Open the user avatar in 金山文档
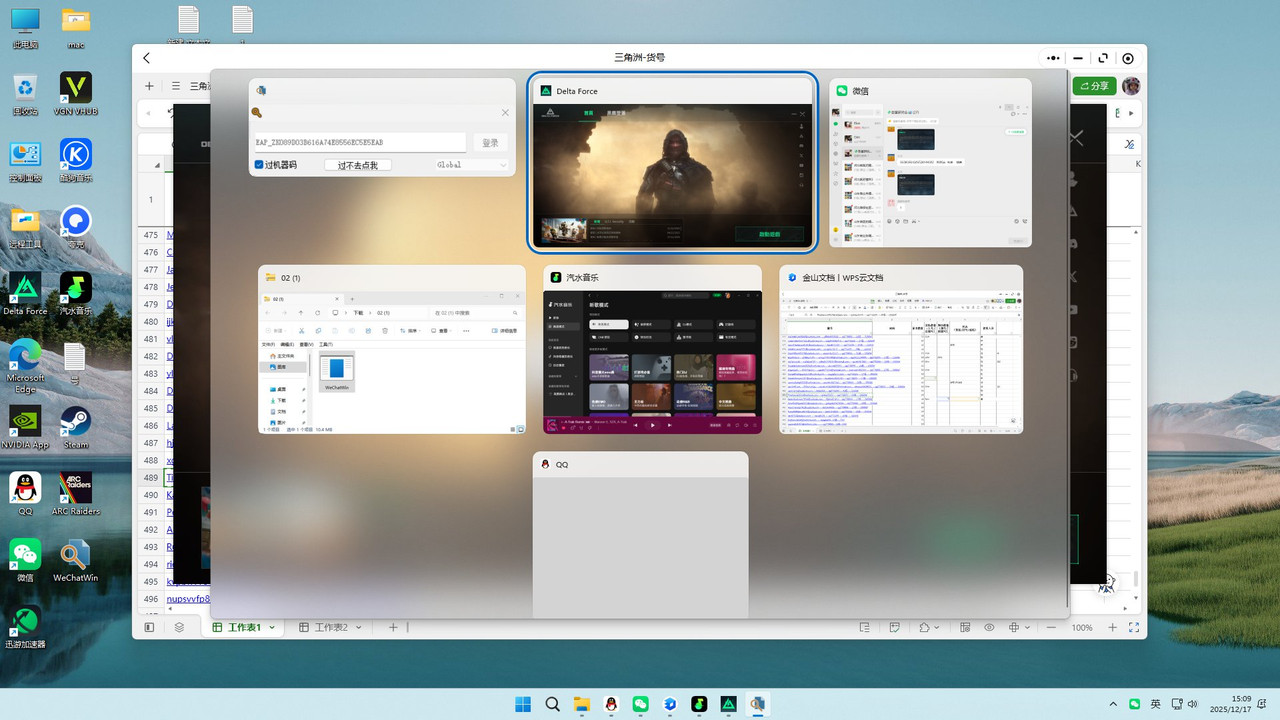This screenshot has width=1280, height=720. 1131,86
